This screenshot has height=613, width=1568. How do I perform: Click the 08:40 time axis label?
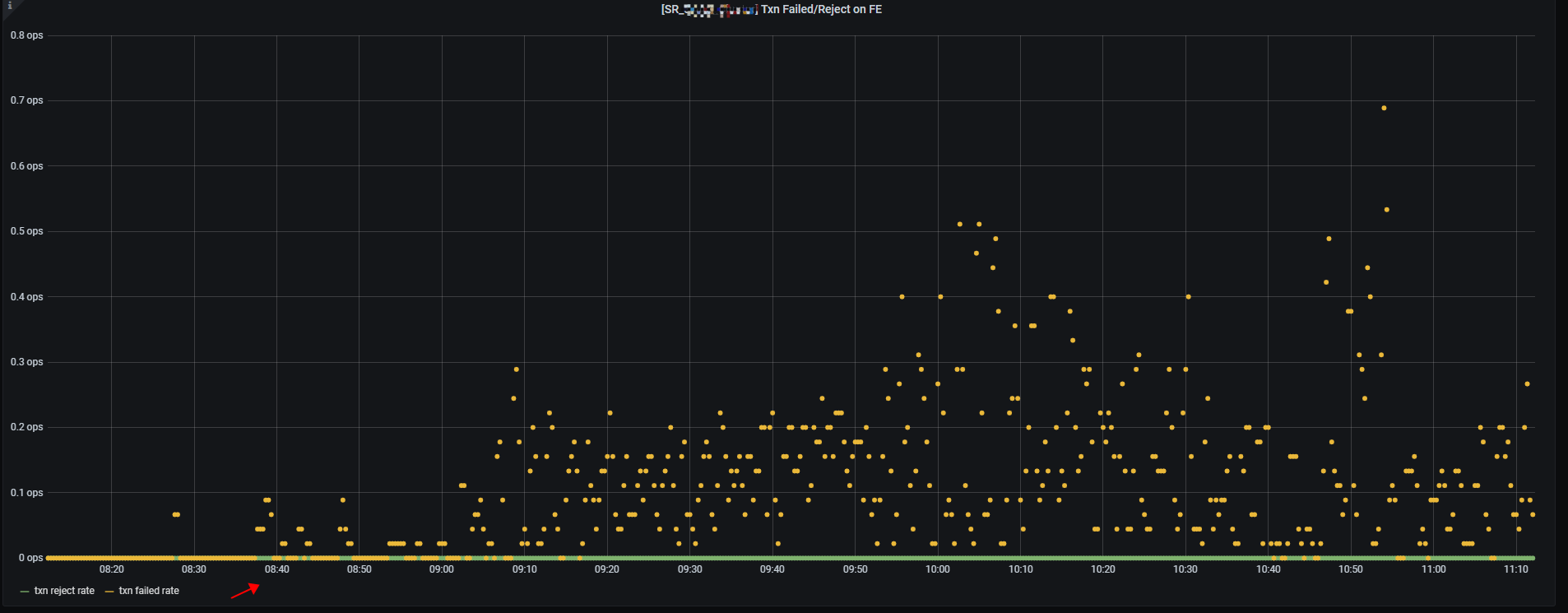pos(276,569)
